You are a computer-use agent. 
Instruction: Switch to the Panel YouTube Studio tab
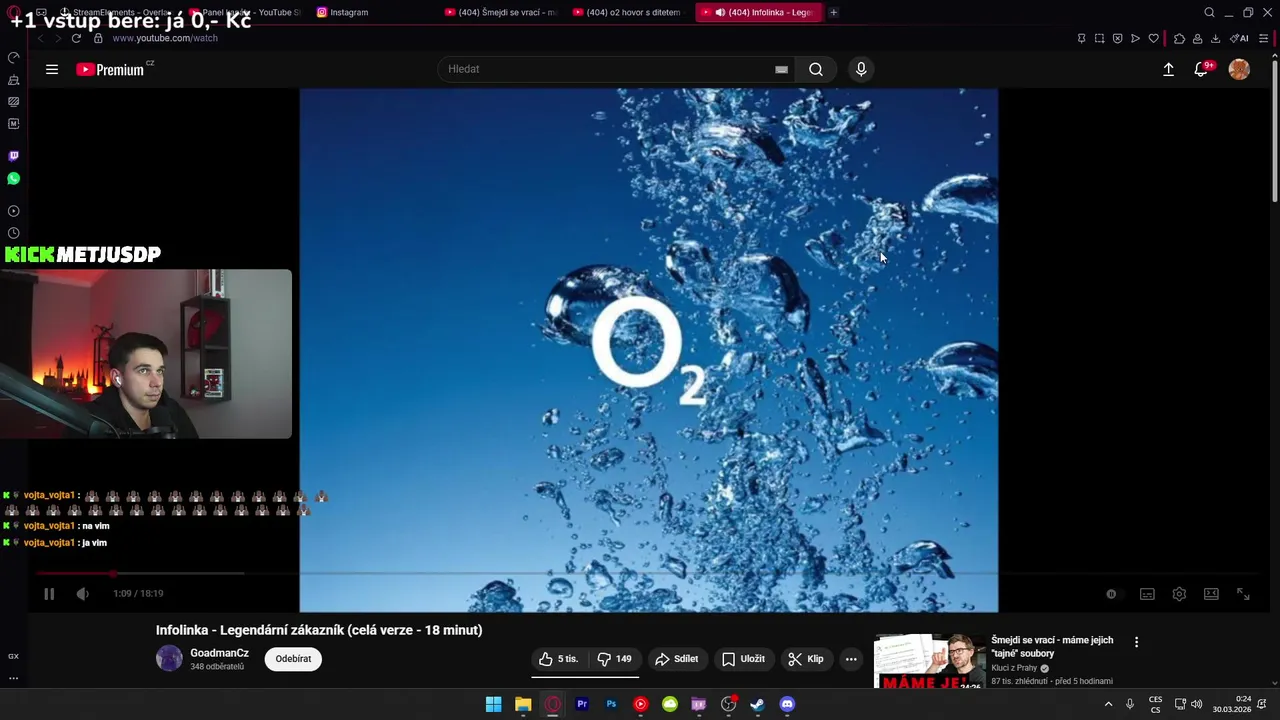pyautogui.click(x=245, y=12)
